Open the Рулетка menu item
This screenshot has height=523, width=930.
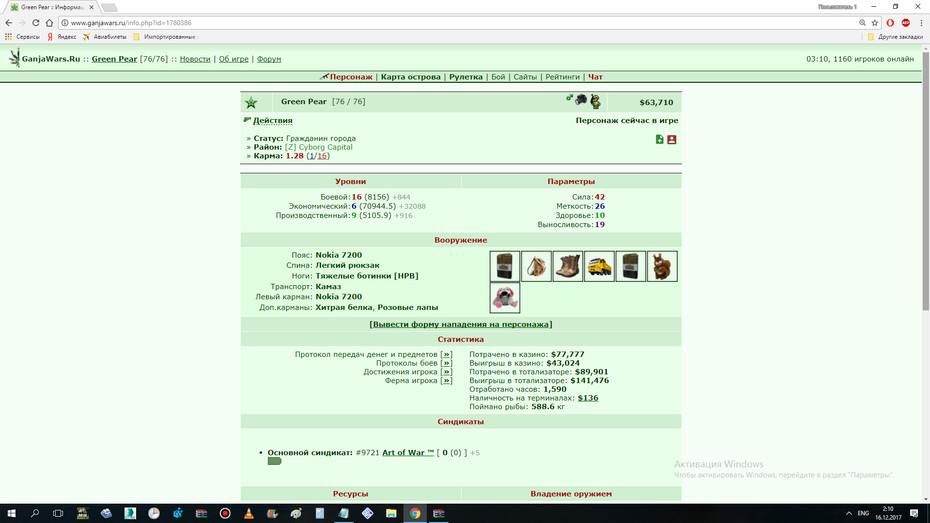tap(466, 77)
